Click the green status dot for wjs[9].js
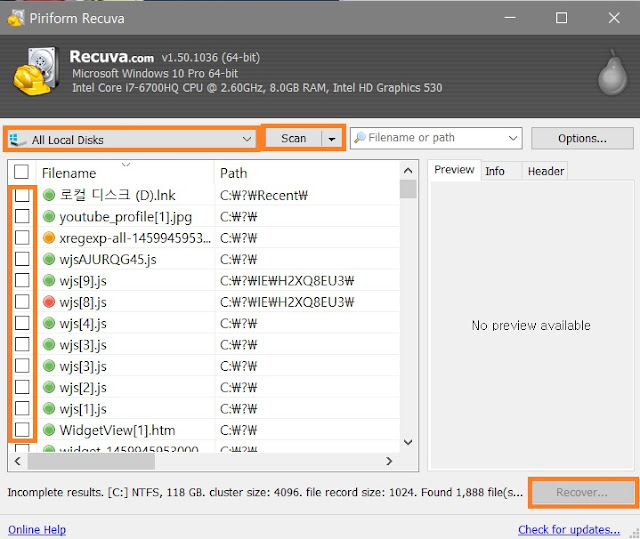This screenshot has height=539, width=640. [x=49, y=280]
